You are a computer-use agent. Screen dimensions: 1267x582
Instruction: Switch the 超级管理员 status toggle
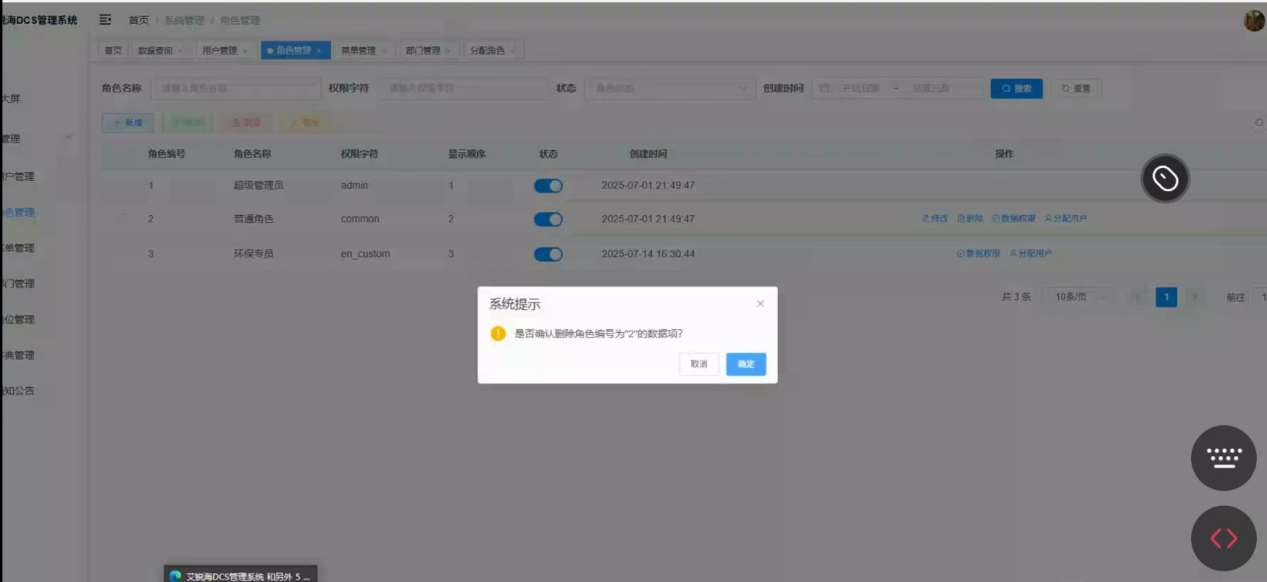click(x=548, y=186)
